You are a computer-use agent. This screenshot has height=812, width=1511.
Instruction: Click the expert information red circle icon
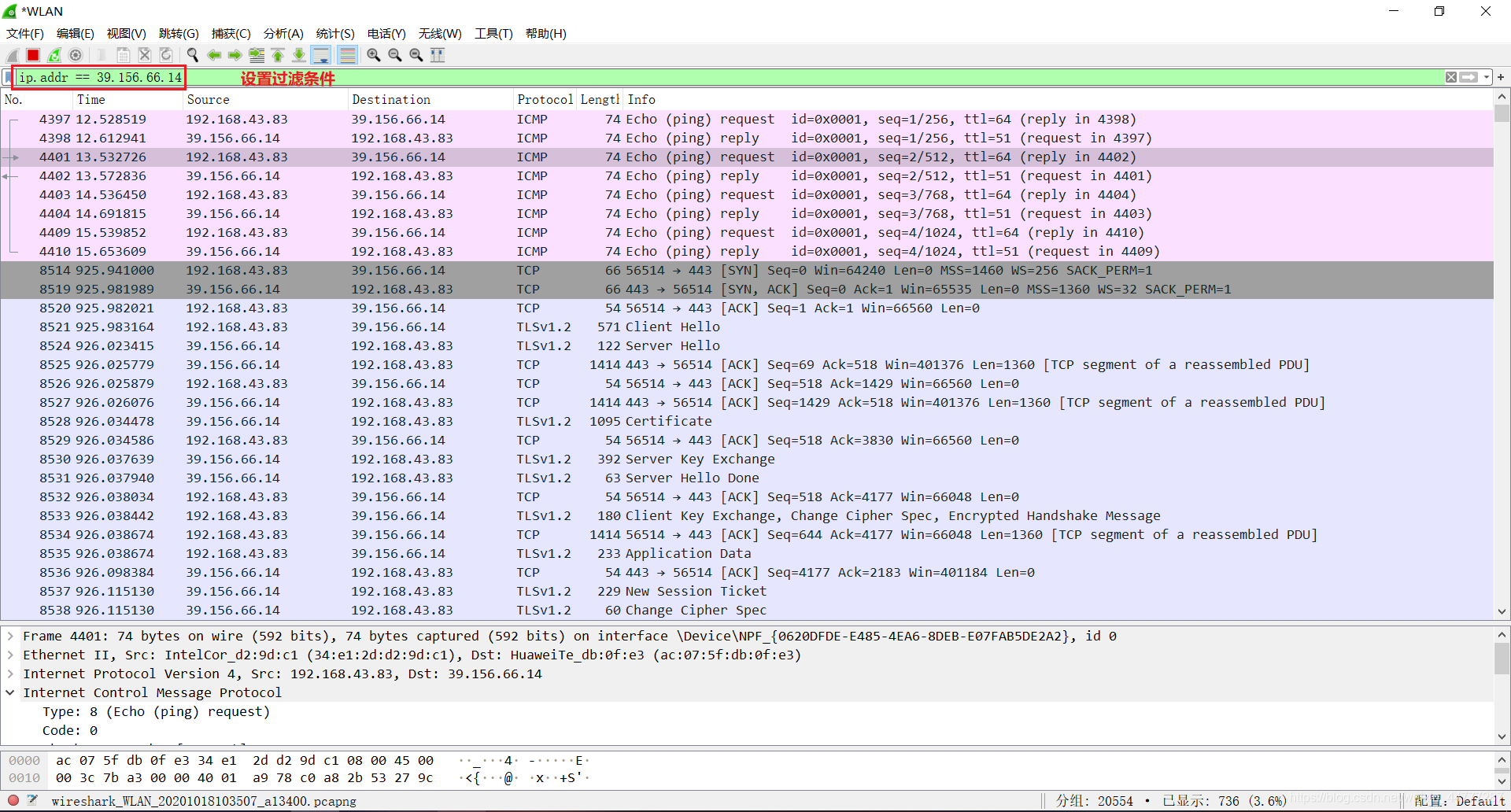pyautogui.click(x=13, y=800)
